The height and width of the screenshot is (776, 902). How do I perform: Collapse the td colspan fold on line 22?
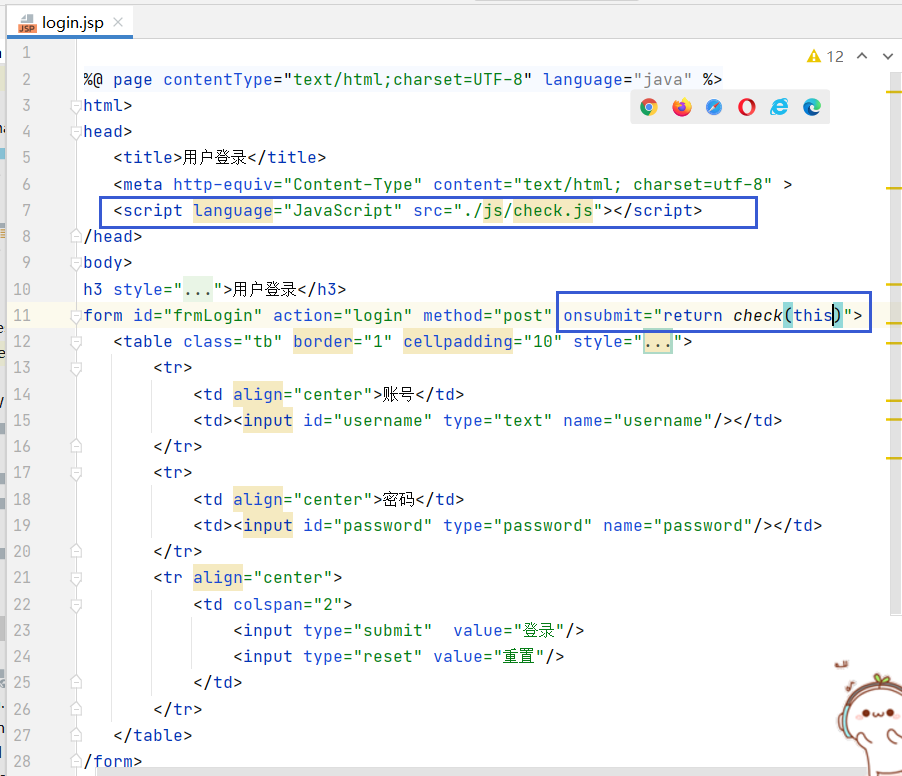75,605
